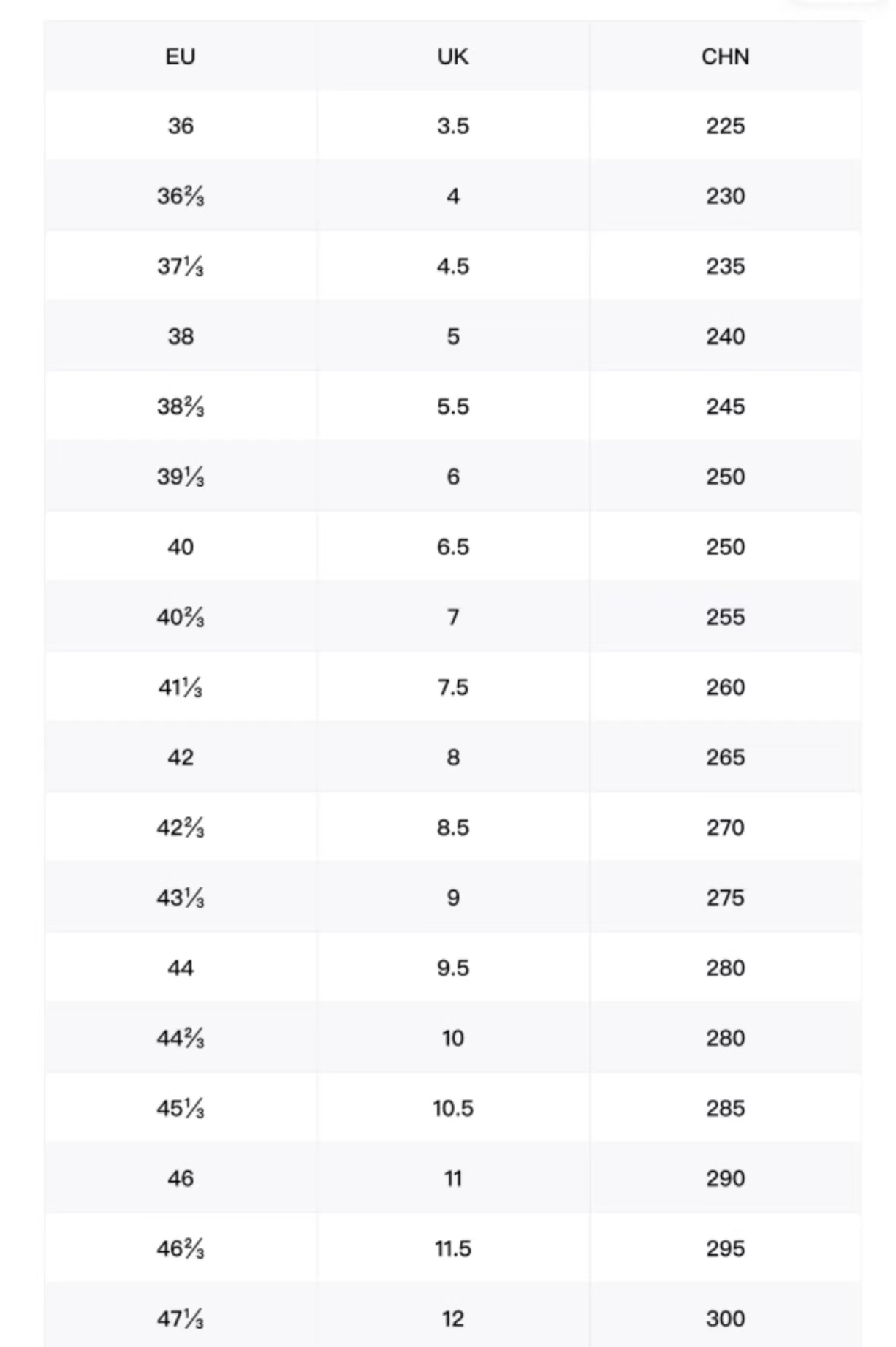Image resolution: width=896 pixels, height=1347 pixels.
Task: Select UK size 3.5 cell
Action: pyautogui.click(x=452, y=126)
